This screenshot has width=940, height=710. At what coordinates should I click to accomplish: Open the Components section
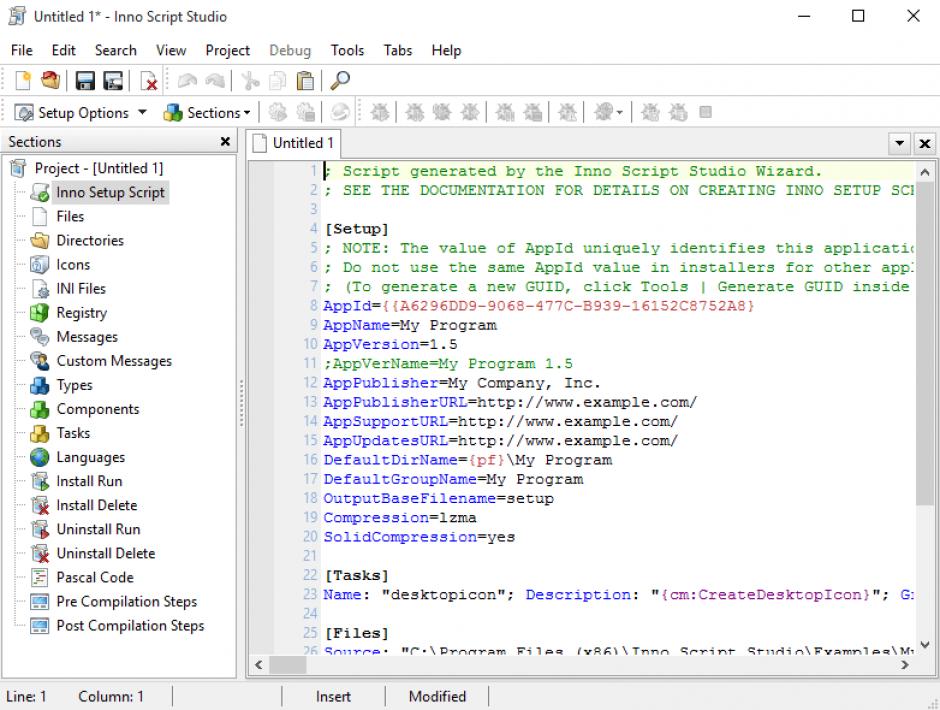point(98,409)
